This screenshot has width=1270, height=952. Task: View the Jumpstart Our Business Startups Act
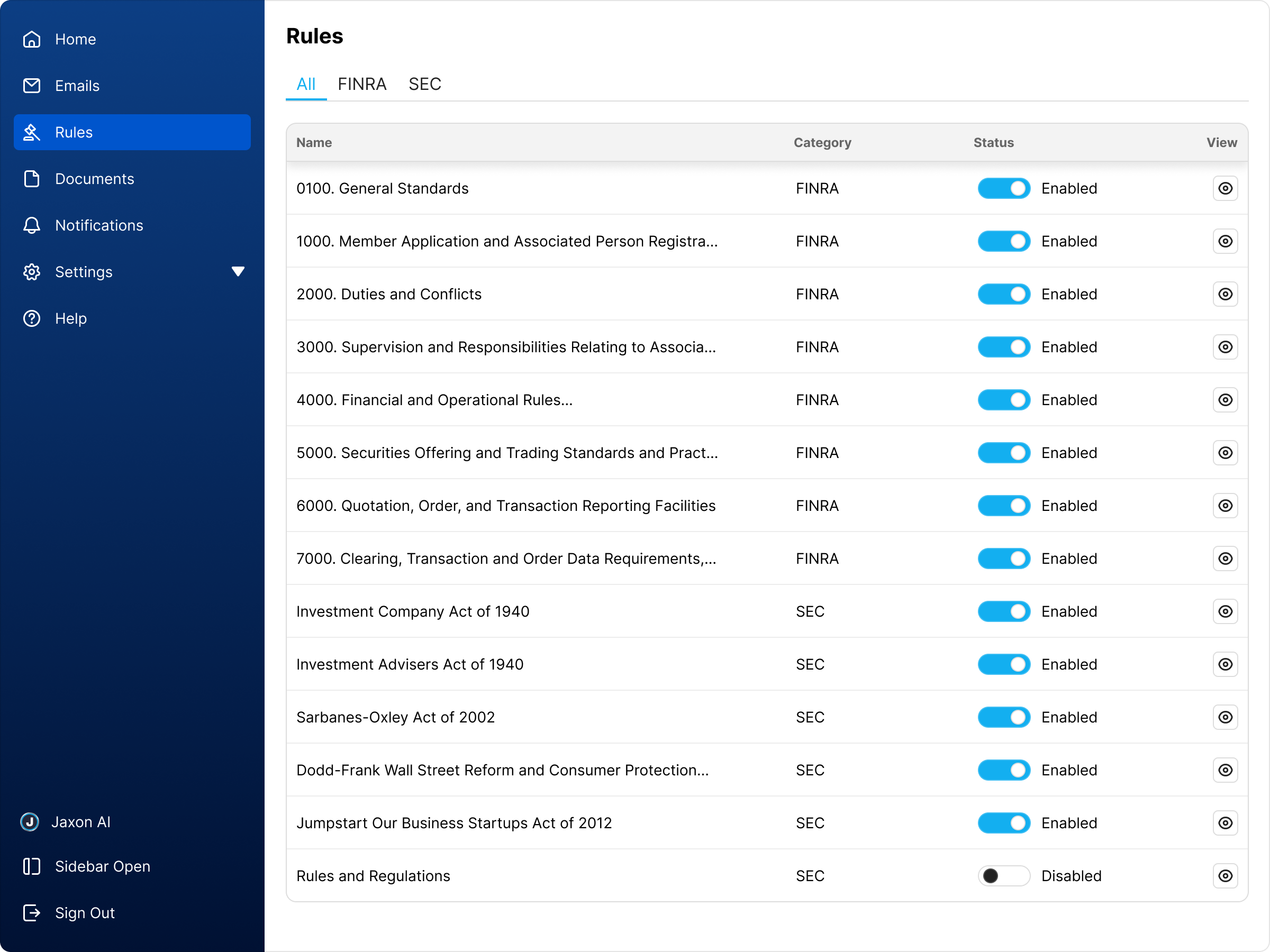[1225, 822]
